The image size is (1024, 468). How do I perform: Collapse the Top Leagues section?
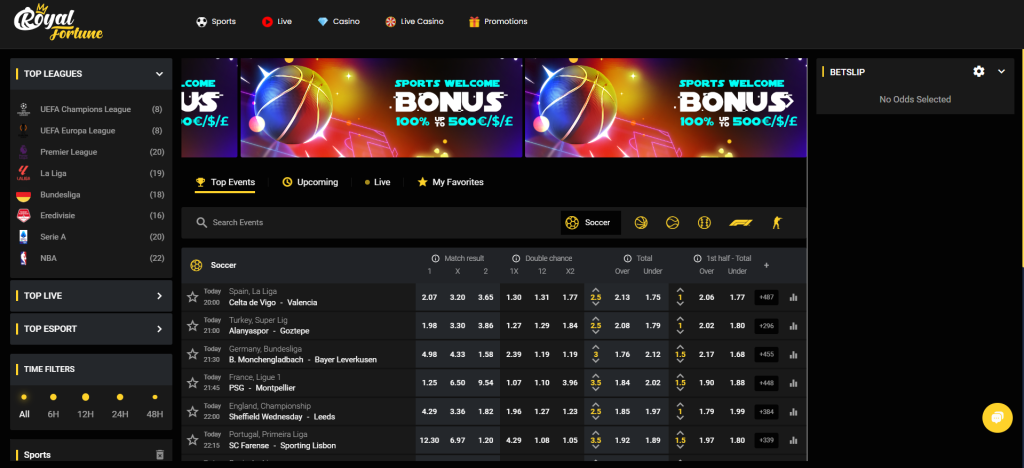[159, 74]
